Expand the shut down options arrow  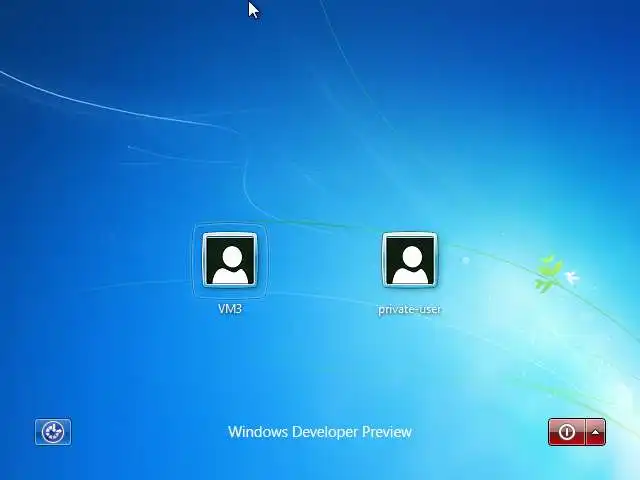tap(596, 432)
